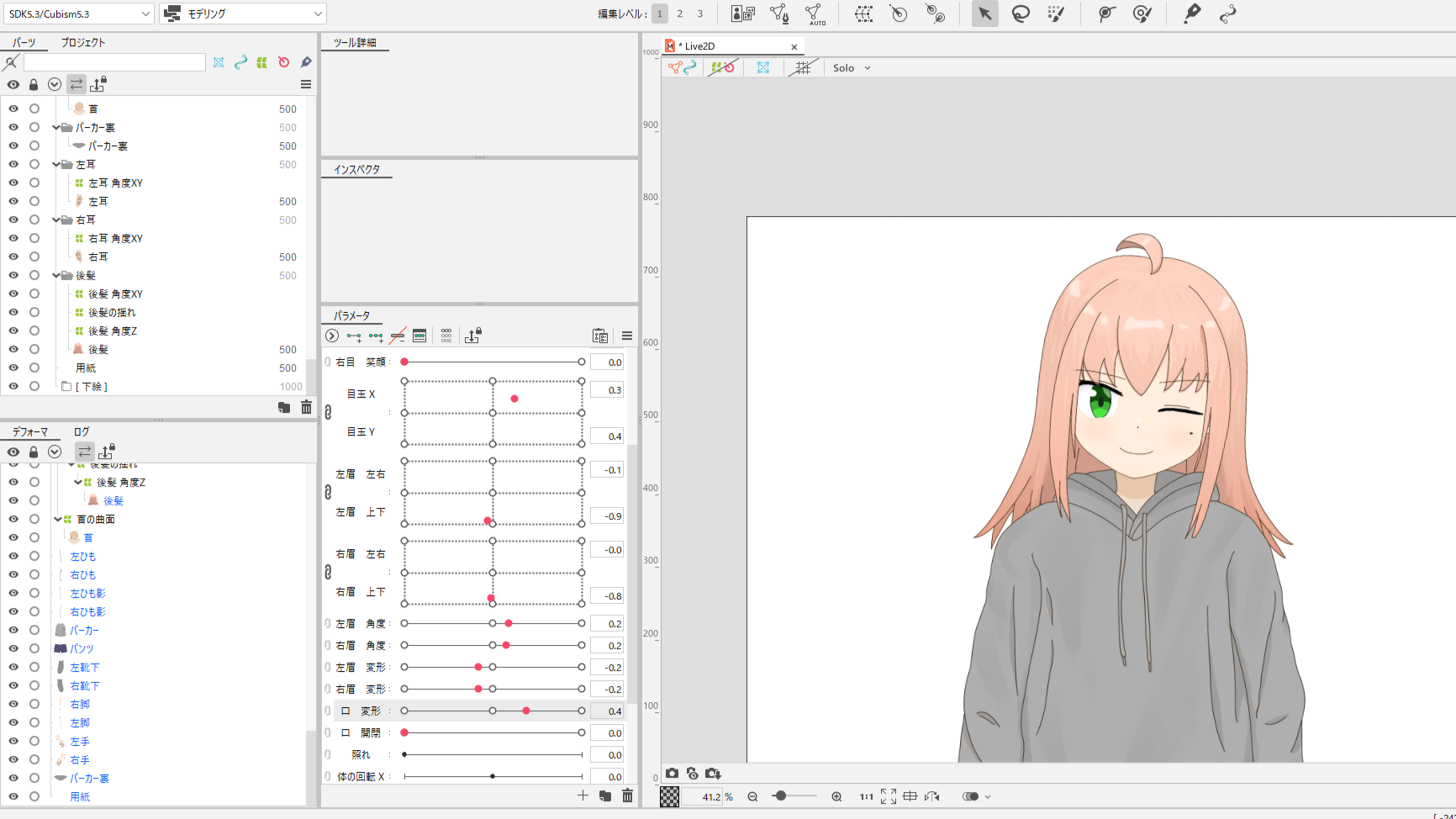
Task: Add three keys to parameter
Action: 376,336
